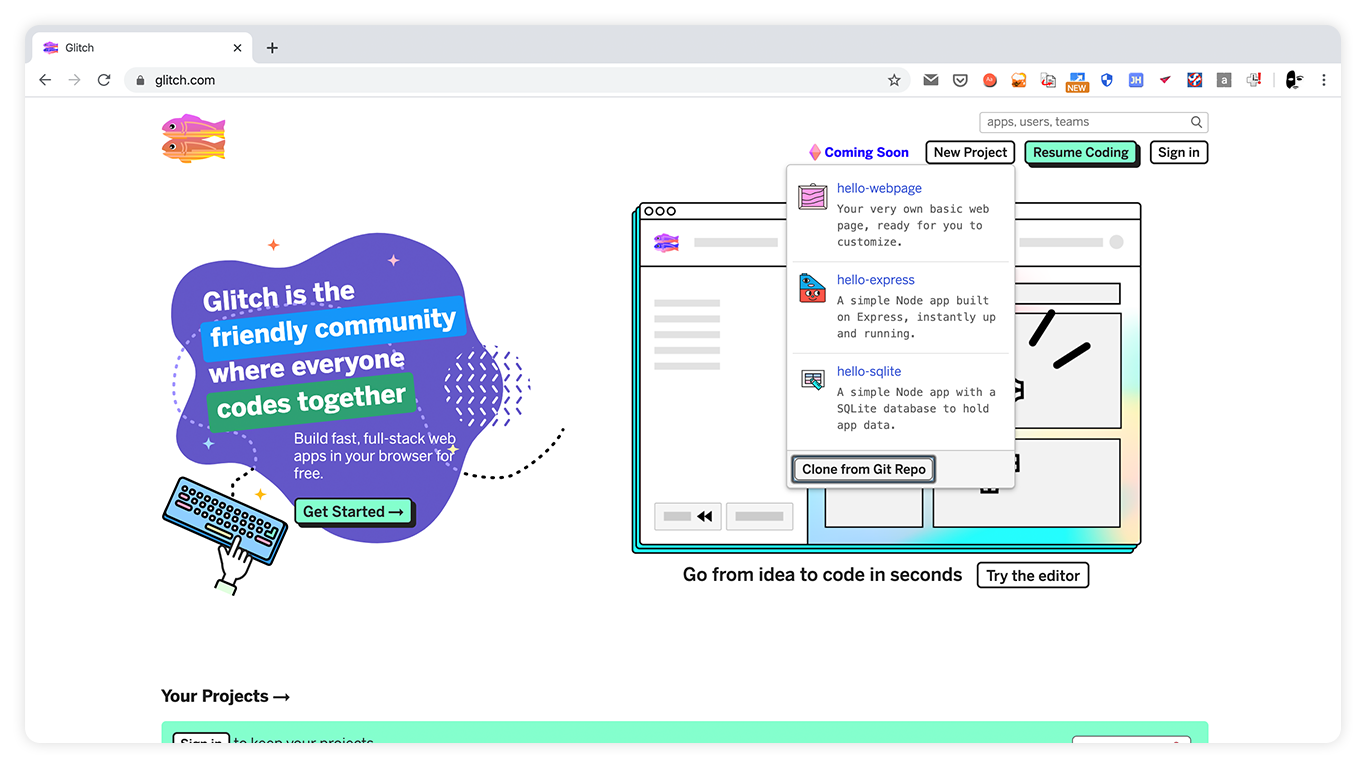Click the 'Go from idea to code in seconds' text
This screenshot has width=1366, height=768.
point(822,574)
